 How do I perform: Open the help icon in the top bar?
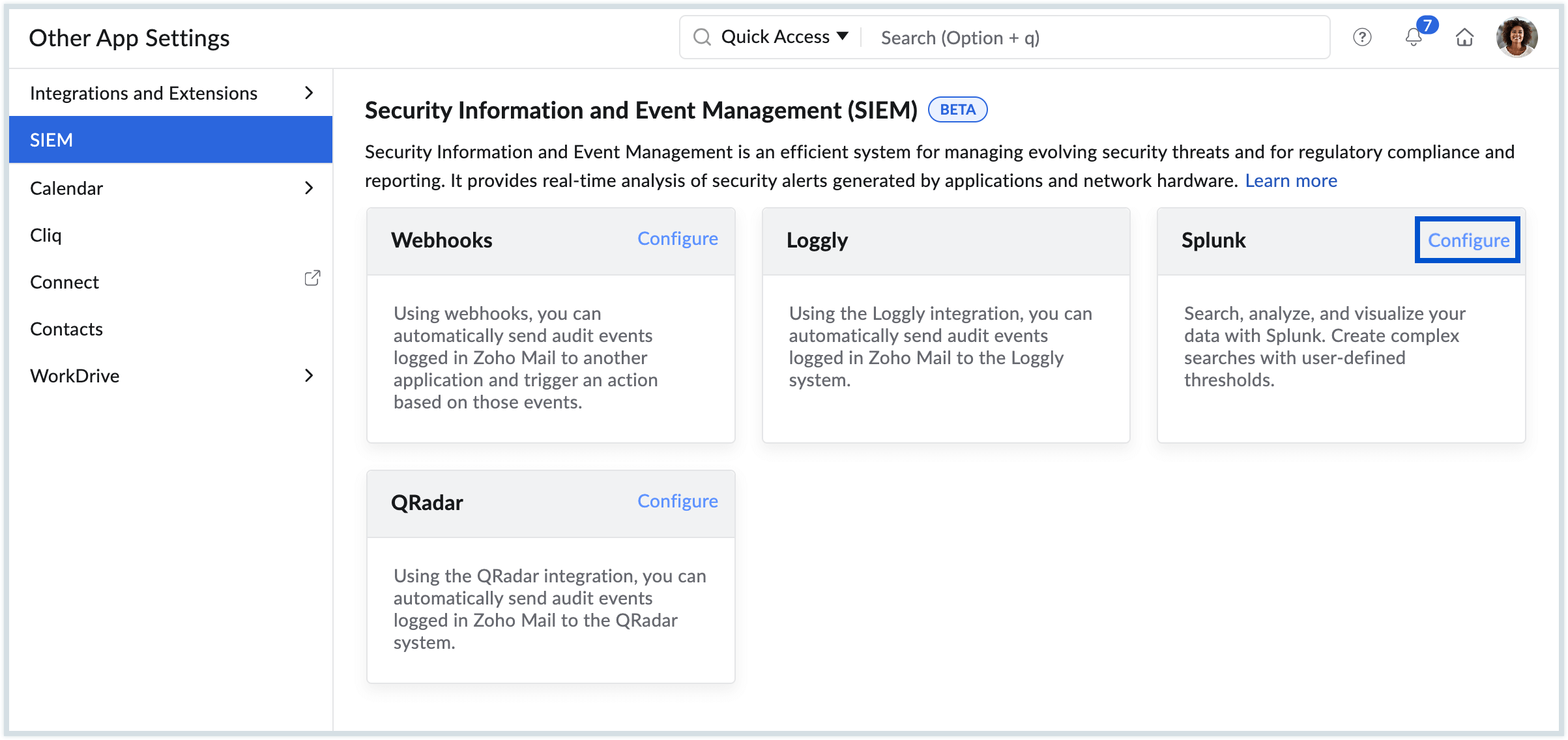(1362, 38)
